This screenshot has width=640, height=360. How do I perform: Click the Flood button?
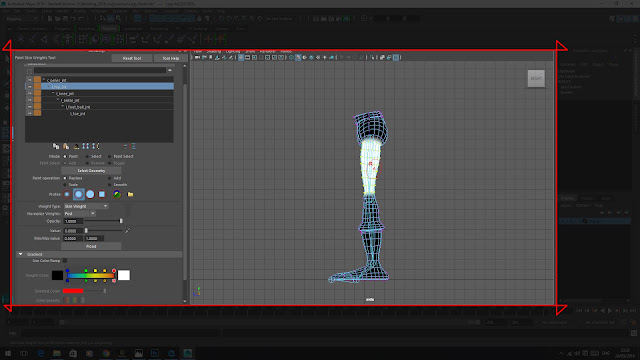click(91, 246)
